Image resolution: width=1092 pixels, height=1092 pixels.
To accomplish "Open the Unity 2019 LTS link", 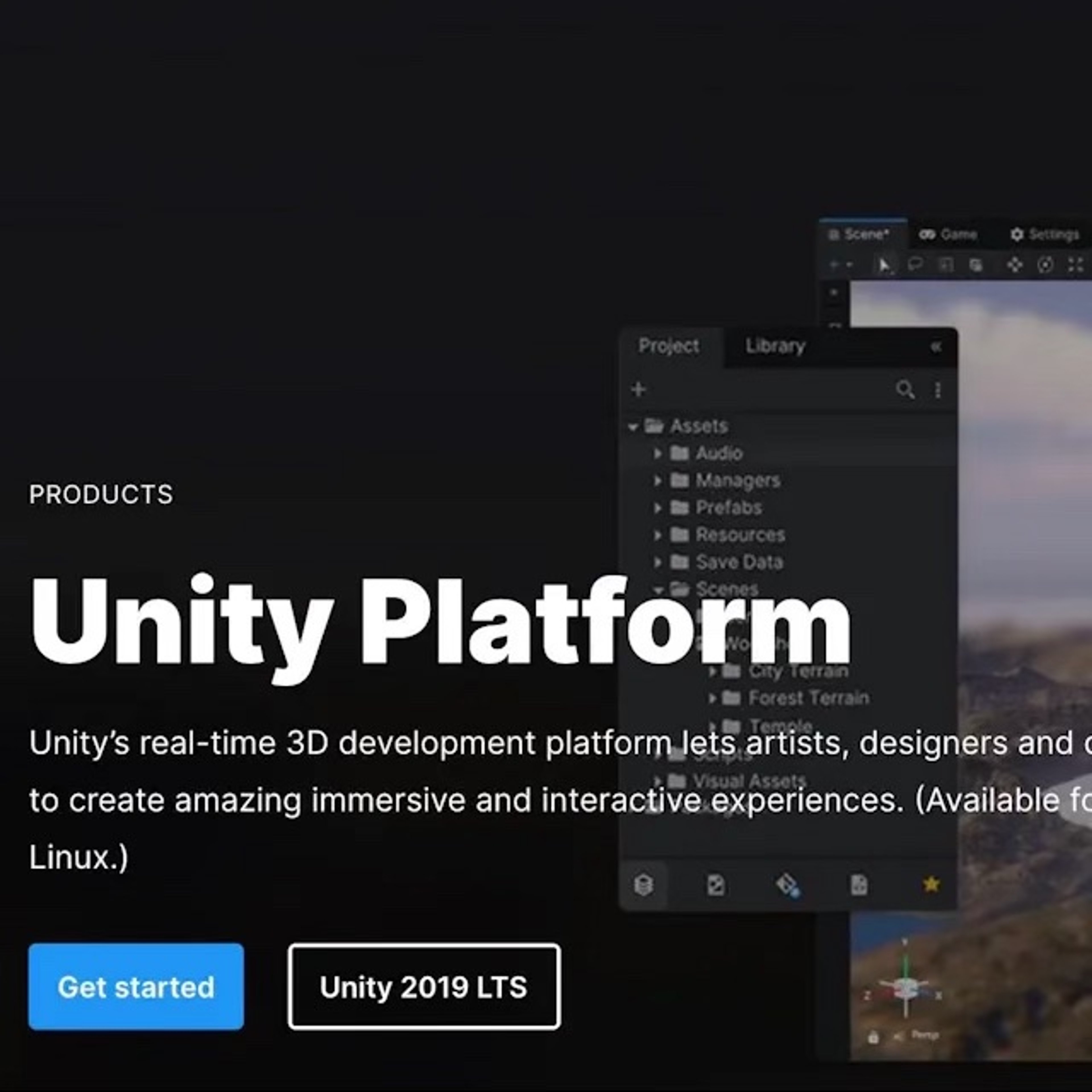I will [424, 986].
